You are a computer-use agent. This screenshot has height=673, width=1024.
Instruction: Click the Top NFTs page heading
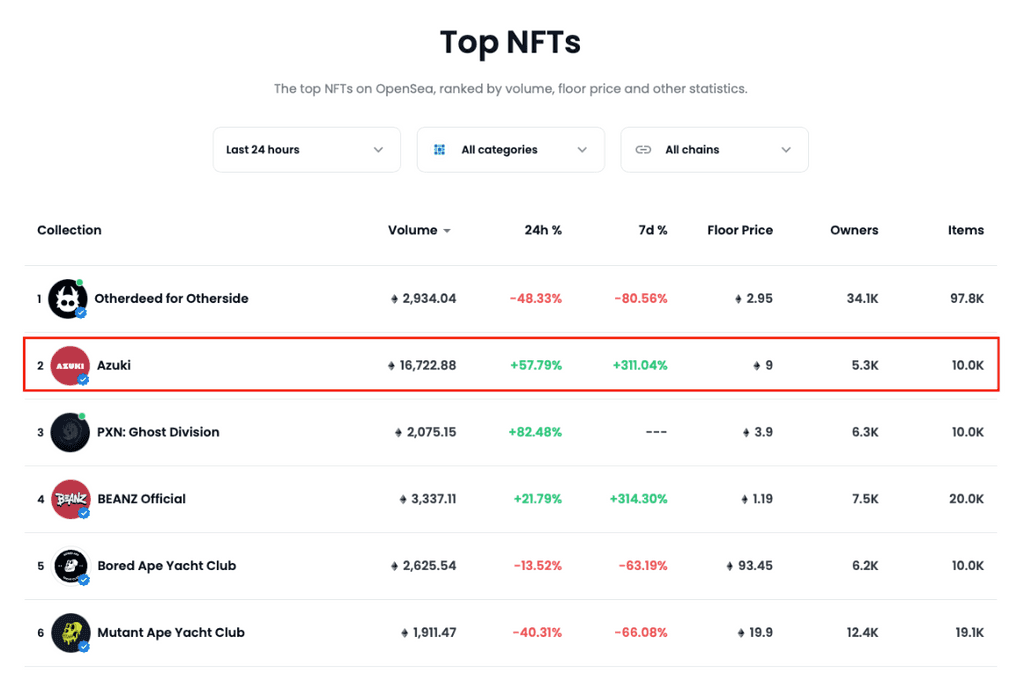pyautogui.click(x=511, y=42)
